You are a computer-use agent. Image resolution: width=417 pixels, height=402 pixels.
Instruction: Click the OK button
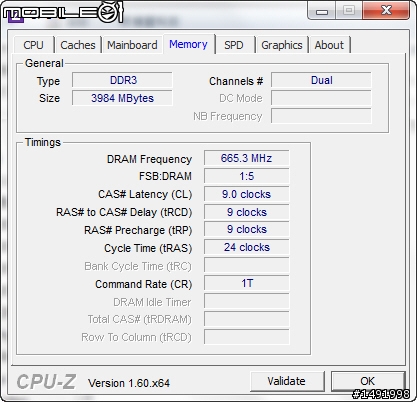click(368, 381)
